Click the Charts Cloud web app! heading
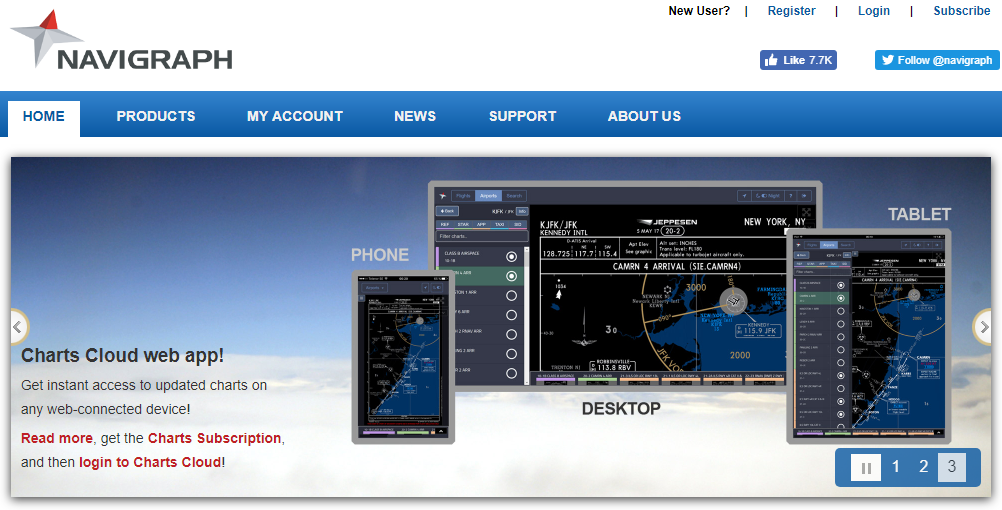 point(123,355)
